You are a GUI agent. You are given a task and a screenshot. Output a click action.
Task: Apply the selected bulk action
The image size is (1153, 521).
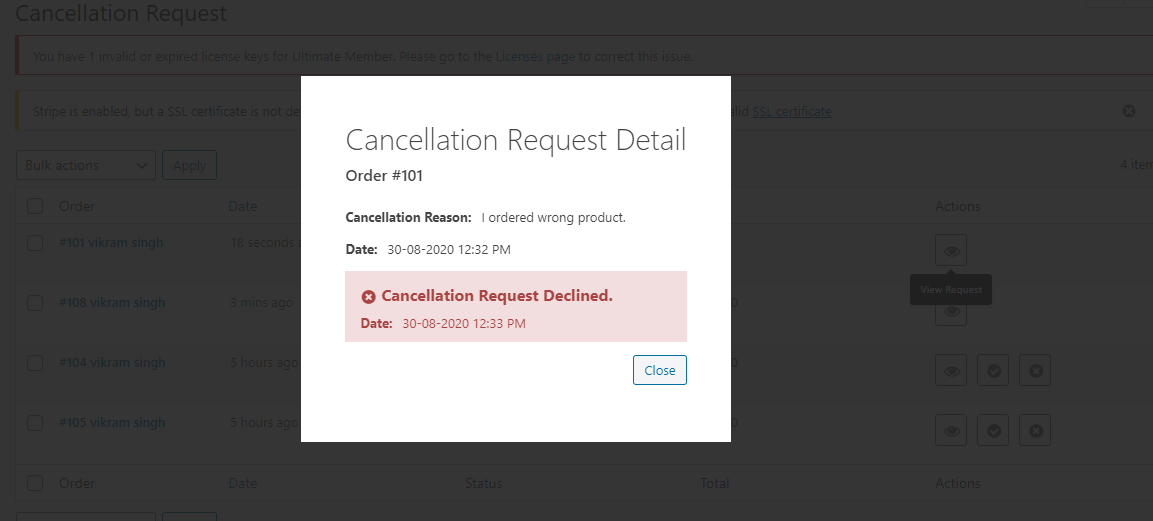tap(189, 165)
